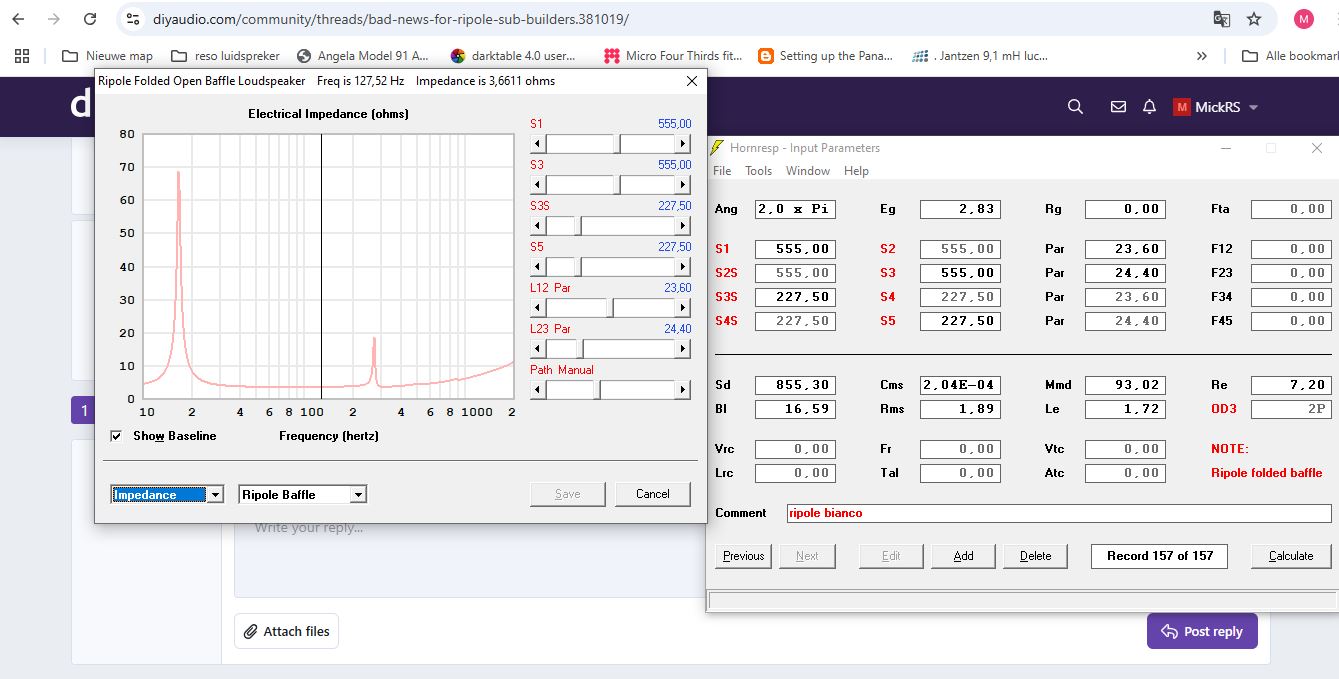Click S1 slider left arrow

coord(538,144)
